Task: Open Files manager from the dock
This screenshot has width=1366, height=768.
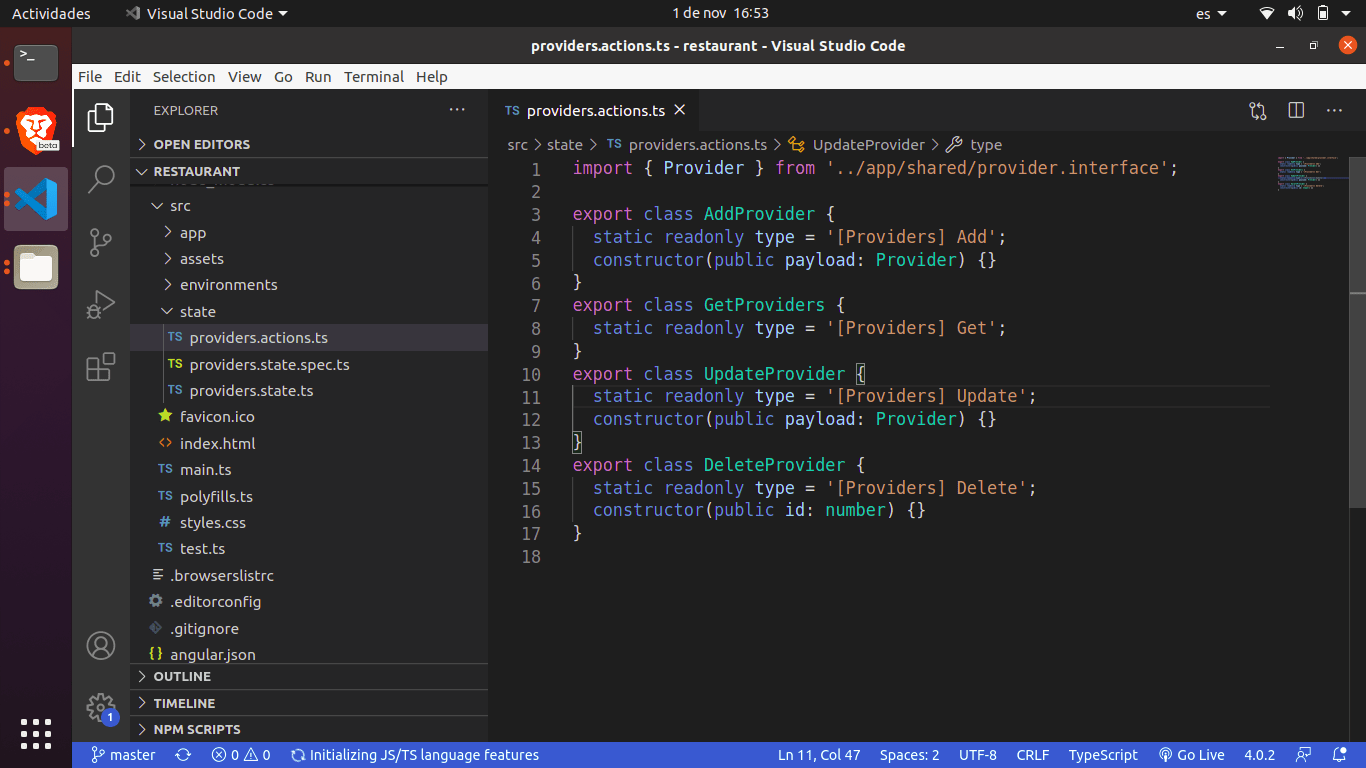Action: pyautogui.click(x=36, y=267)
